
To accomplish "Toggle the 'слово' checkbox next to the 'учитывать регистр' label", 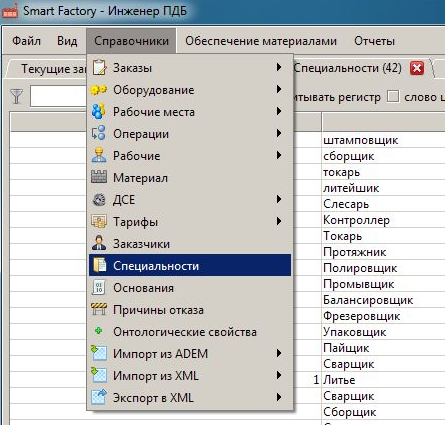I will pyautogui.click(x=393, y=97).
